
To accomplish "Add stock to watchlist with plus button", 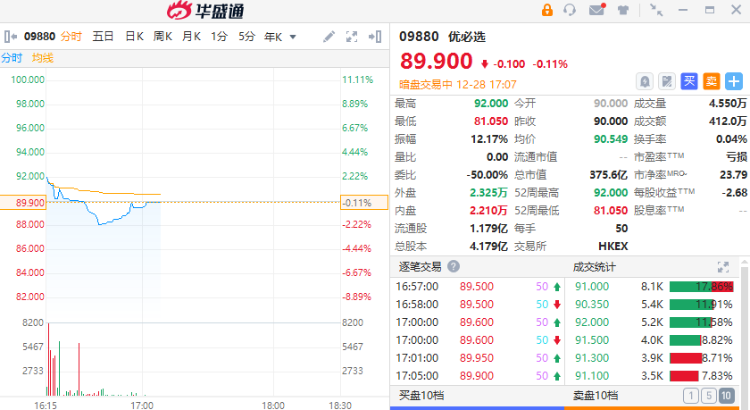I will 734,81.
